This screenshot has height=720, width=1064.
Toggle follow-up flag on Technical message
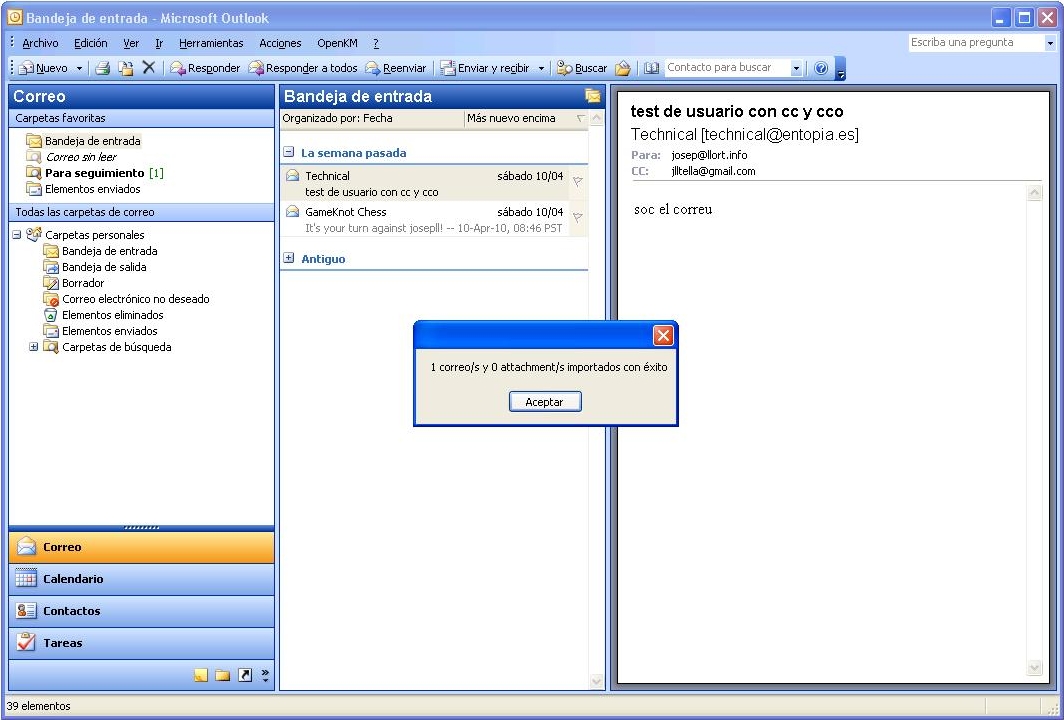(577, 182)
